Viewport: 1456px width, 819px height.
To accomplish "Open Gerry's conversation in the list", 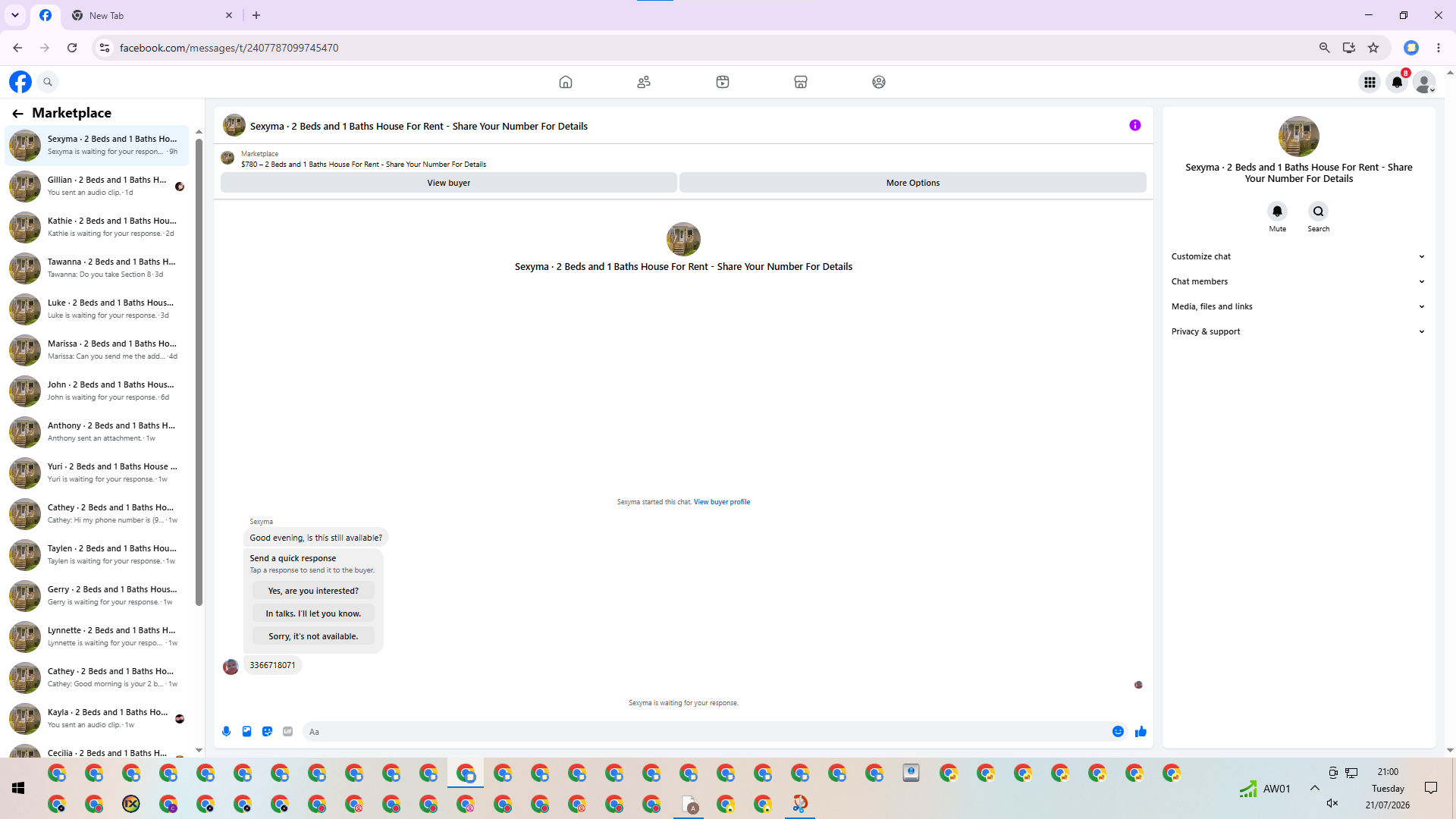I will (x=97, y=596).
